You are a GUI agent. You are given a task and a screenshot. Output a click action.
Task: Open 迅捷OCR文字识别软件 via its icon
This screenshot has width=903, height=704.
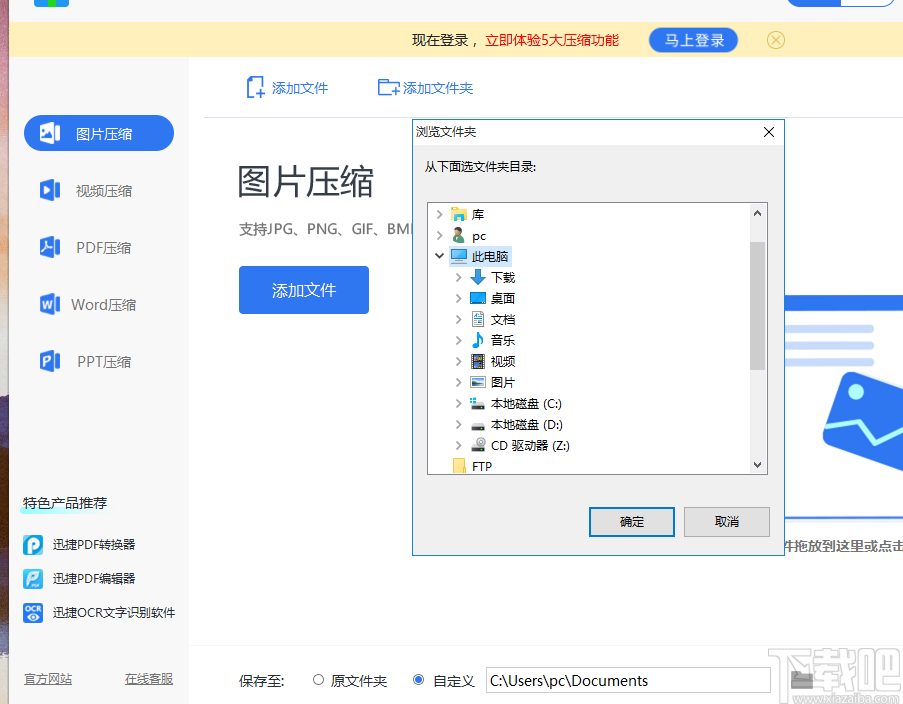click(x=31, y=612)
